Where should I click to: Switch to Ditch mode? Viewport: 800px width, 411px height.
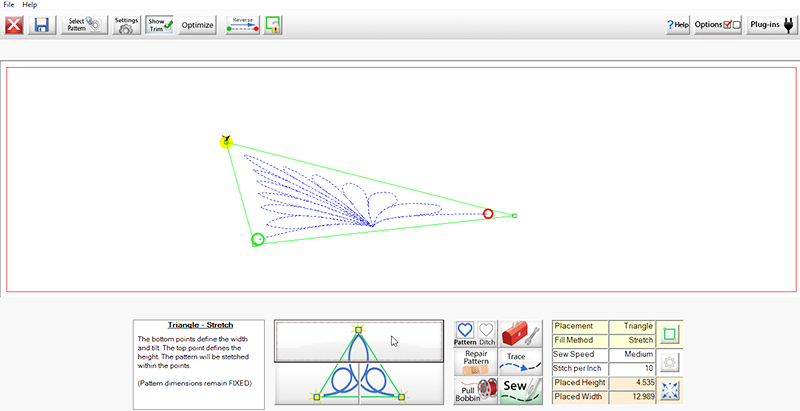click(487, 334)
